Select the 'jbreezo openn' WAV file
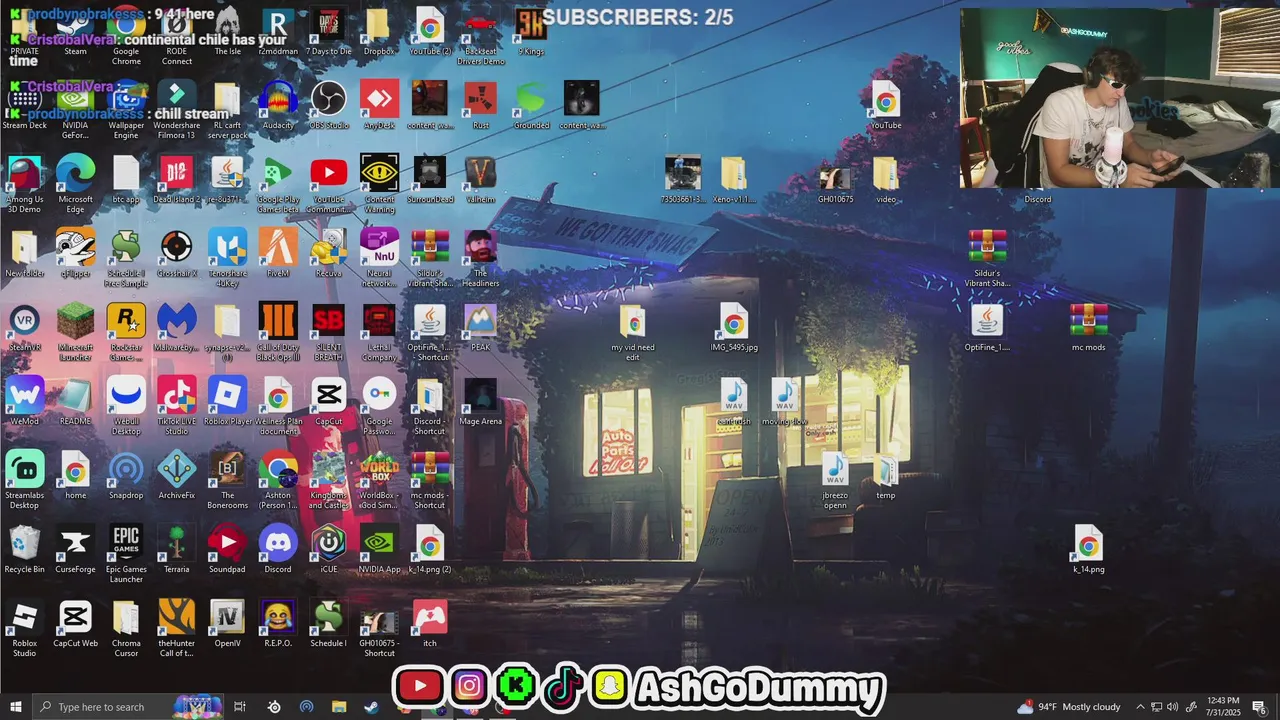1280x720 pixels. point(835,481)
